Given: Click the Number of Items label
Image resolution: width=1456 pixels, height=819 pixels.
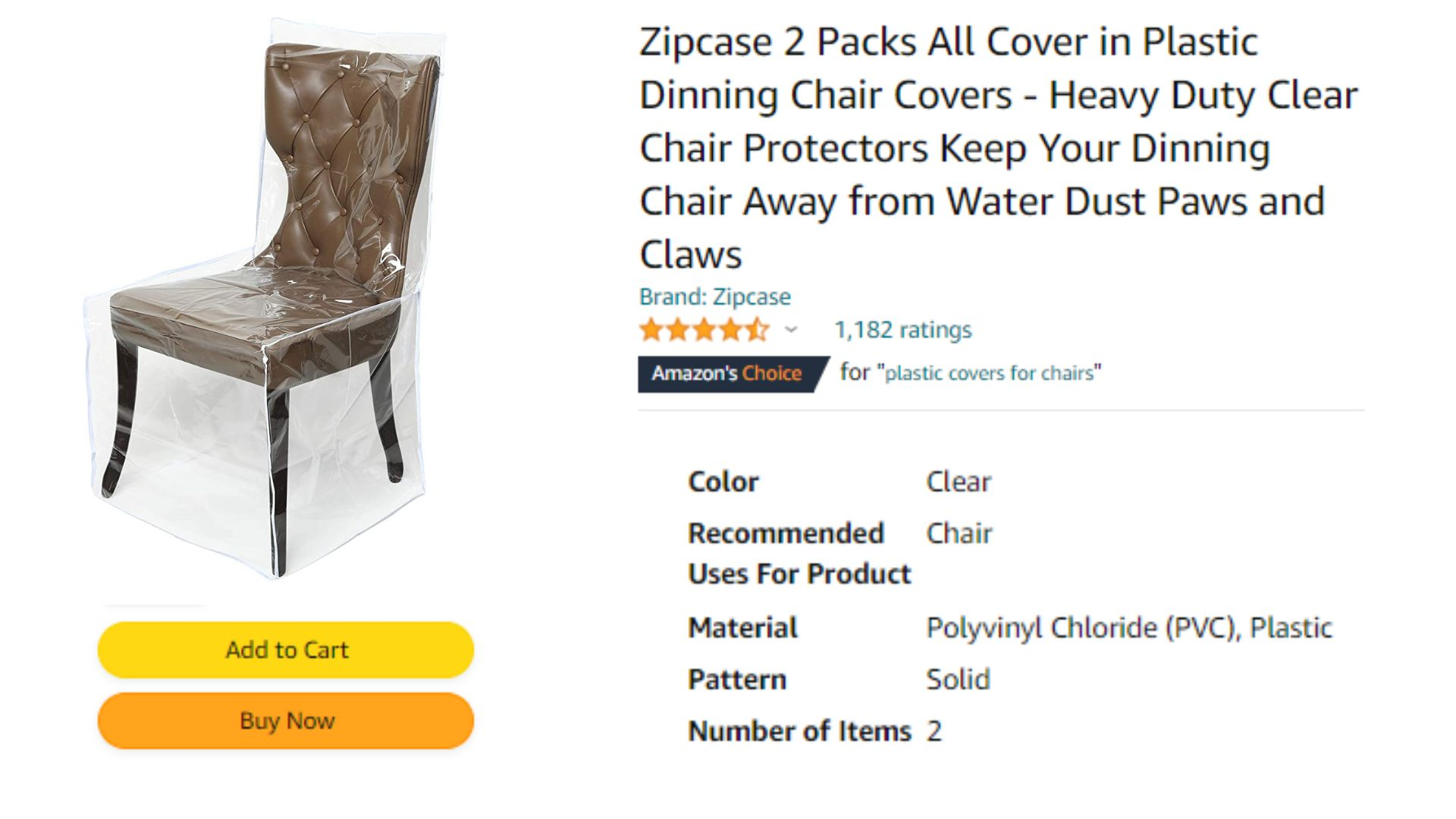Looking at the screenshot, I should [x=799, y=731].
